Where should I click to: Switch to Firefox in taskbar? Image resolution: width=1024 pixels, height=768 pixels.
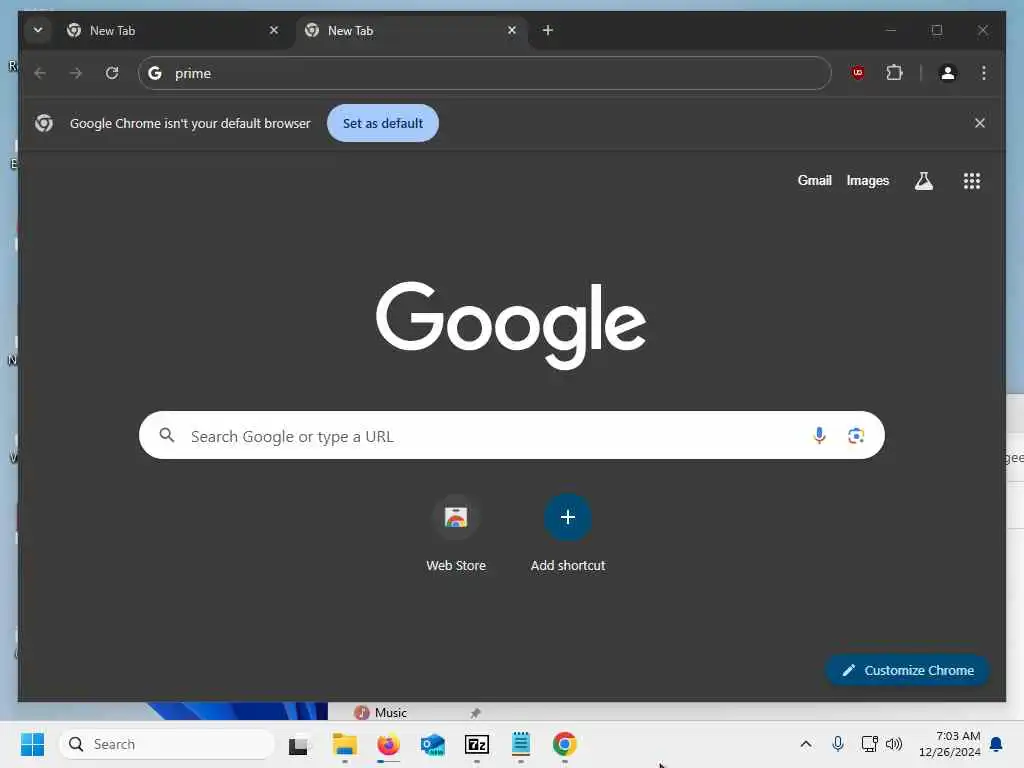[388, 744]
